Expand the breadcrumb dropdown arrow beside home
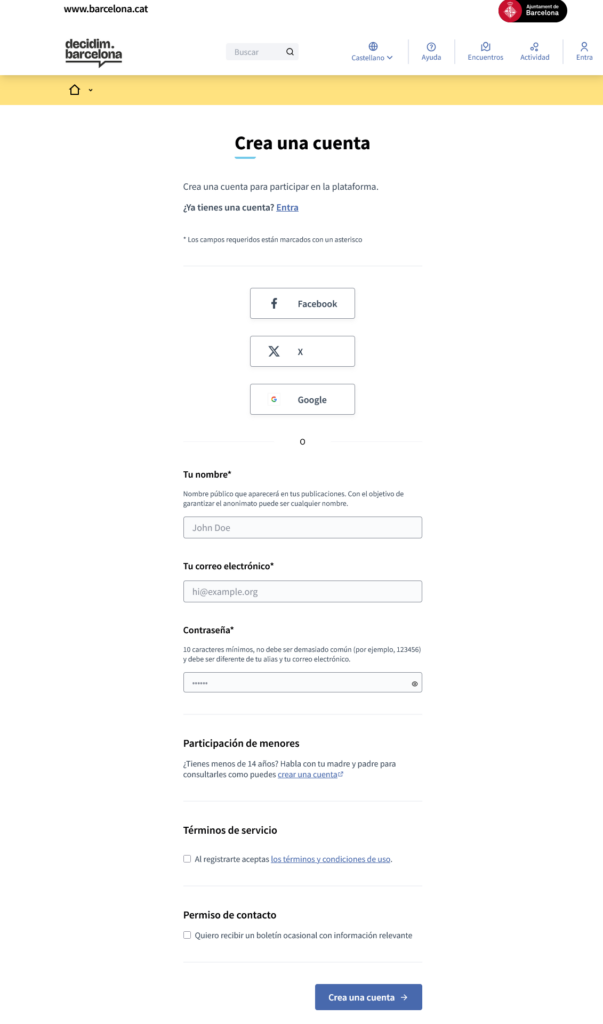The height and width of the screenshot is (1024, 603). point(91,91)
